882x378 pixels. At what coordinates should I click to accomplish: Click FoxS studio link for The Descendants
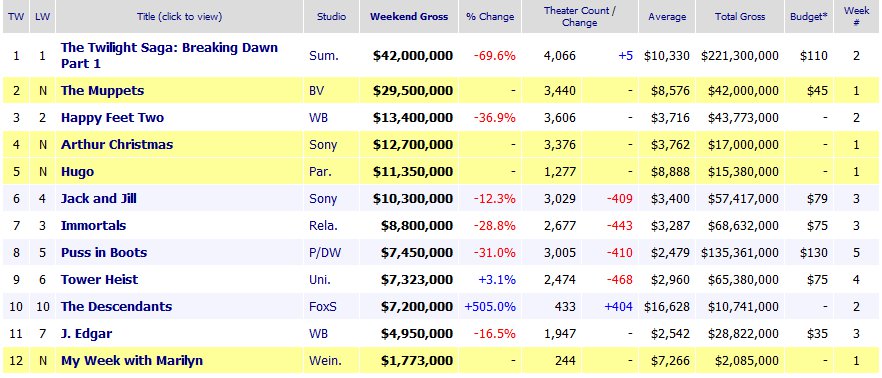(323, 307)
